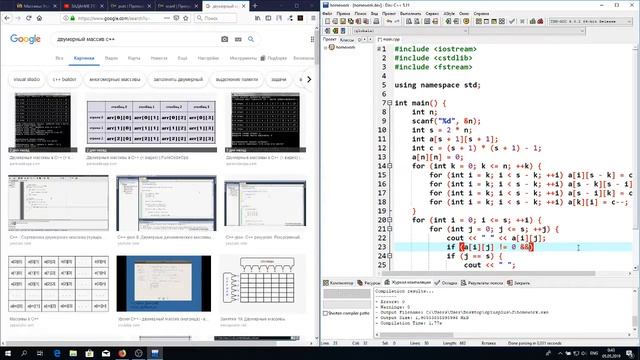Open the Firefox Library icon
The height and width of the screenshot is (360, 640).
point(258,18)
